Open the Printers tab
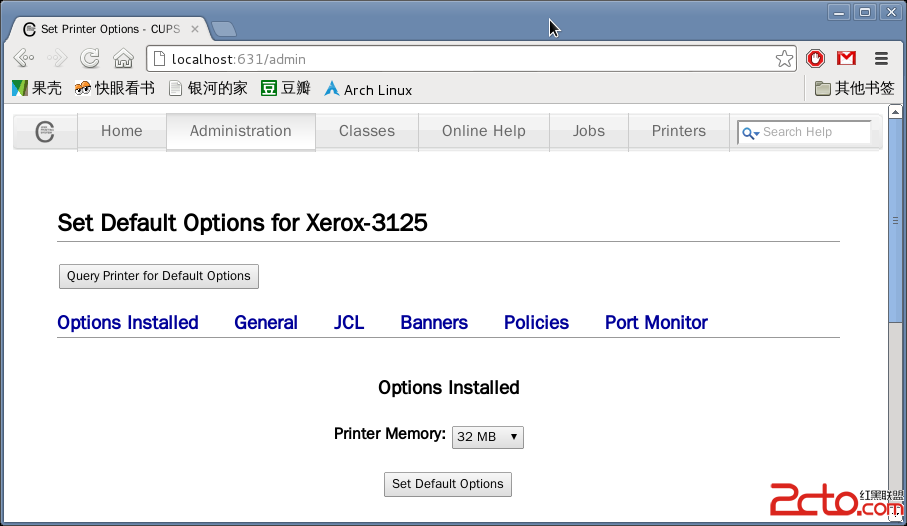 [679, 131]
